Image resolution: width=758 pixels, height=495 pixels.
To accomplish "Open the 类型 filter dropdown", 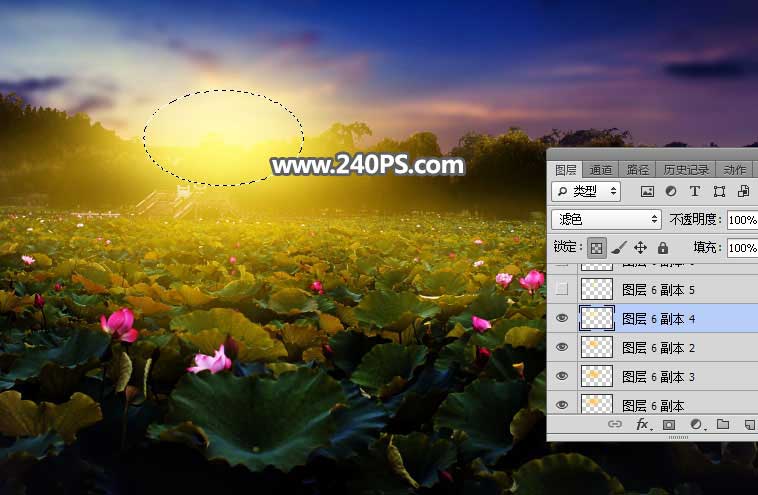I will [x=586, y=191].
